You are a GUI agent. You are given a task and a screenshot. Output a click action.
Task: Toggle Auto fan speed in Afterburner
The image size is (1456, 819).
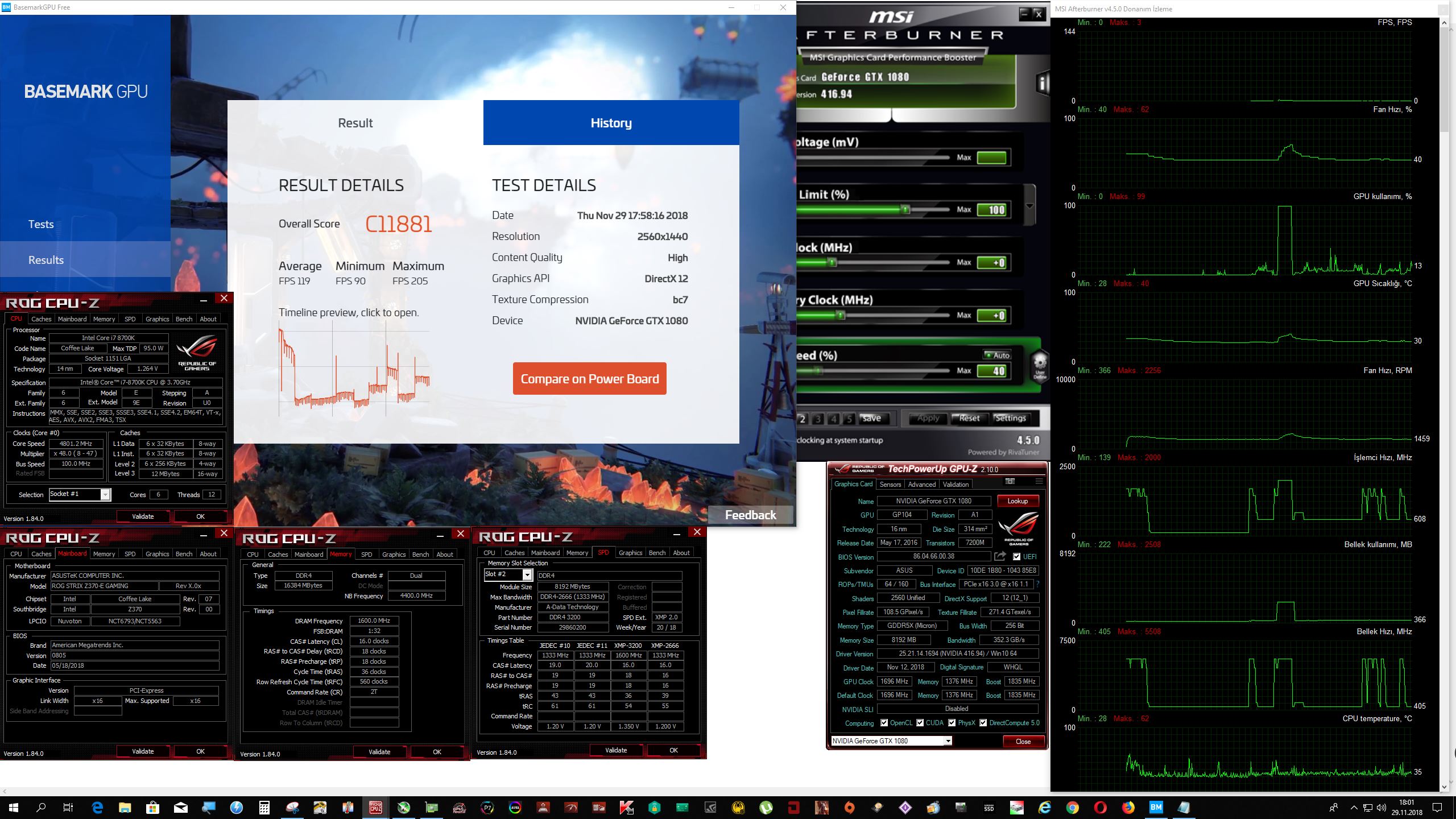(x=997, y=355)
